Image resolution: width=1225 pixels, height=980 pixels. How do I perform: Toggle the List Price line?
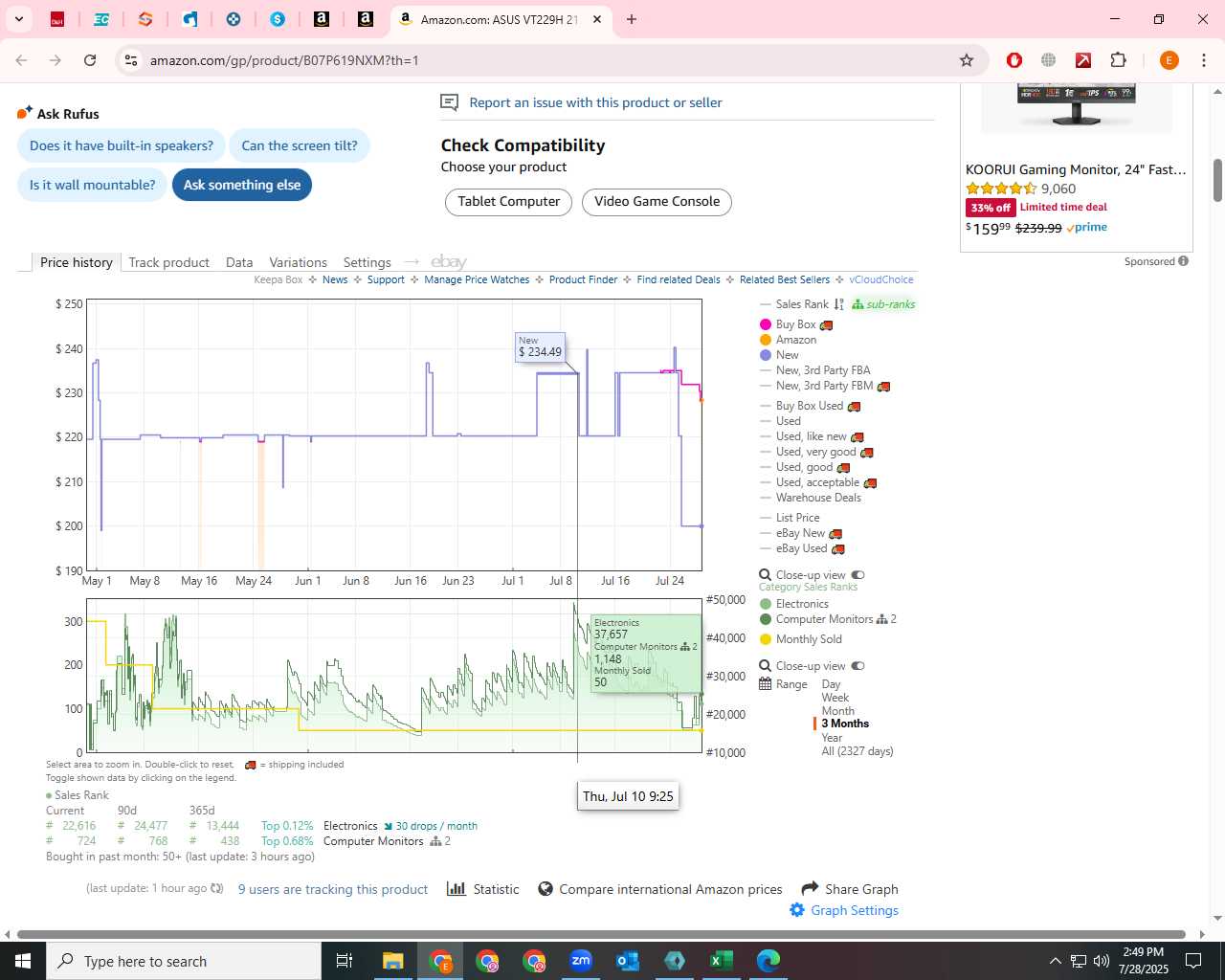click(791, 518)
